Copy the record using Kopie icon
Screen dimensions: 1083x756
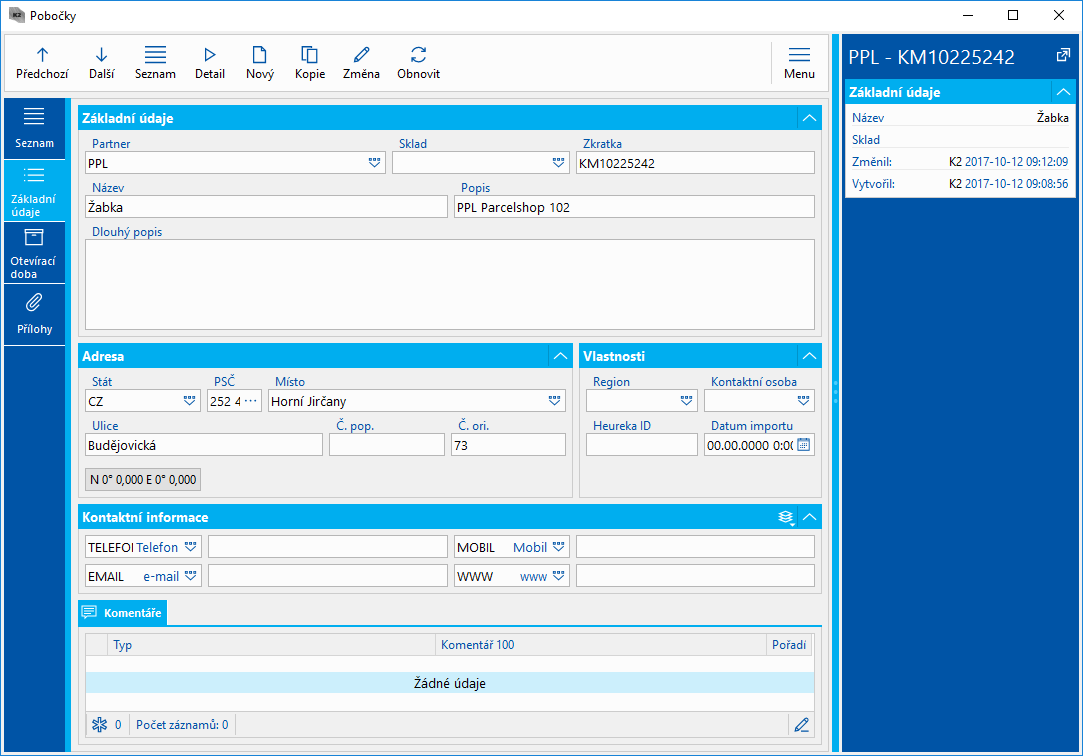pyautogui.click(x=310, y=62)
